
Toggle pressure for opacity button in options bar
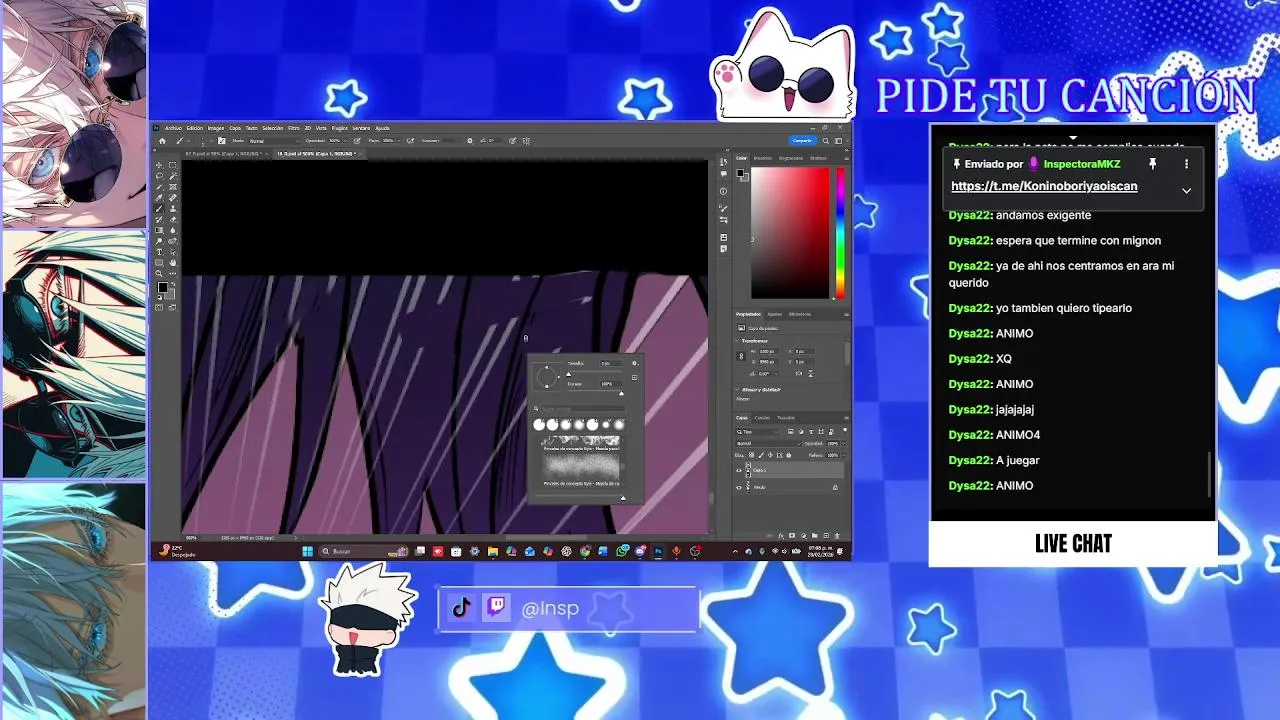pos(357,141)
